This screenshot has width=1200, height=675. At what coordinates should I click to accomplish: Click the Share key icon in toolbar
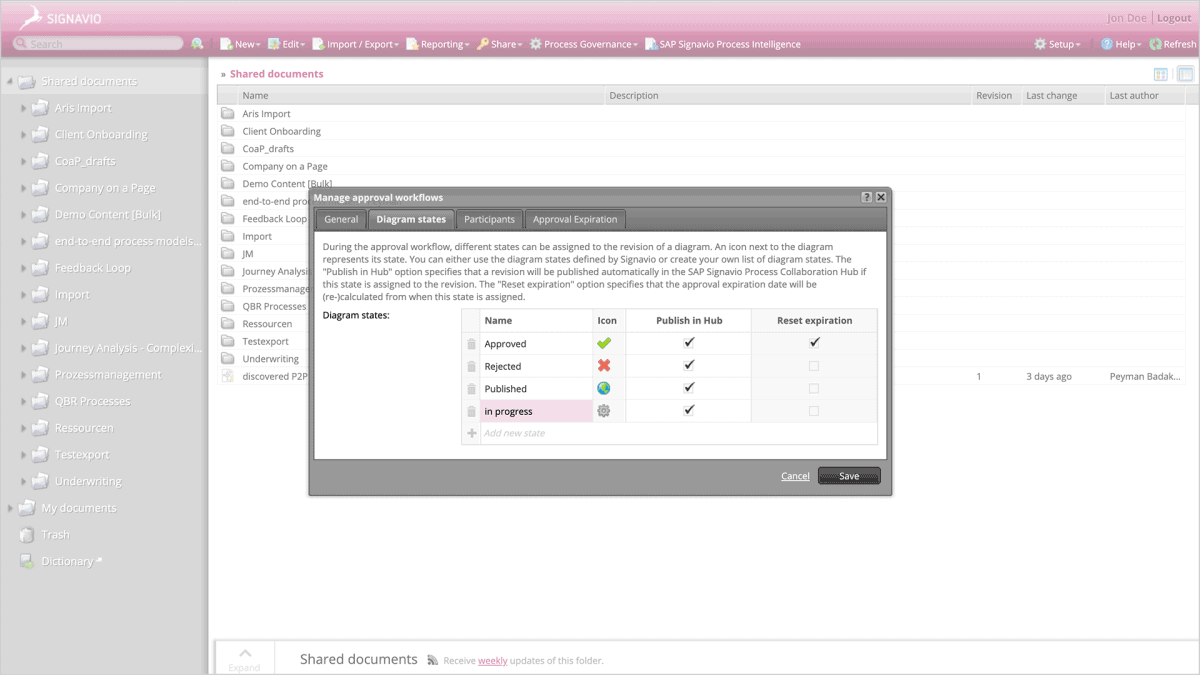point(482,44)
